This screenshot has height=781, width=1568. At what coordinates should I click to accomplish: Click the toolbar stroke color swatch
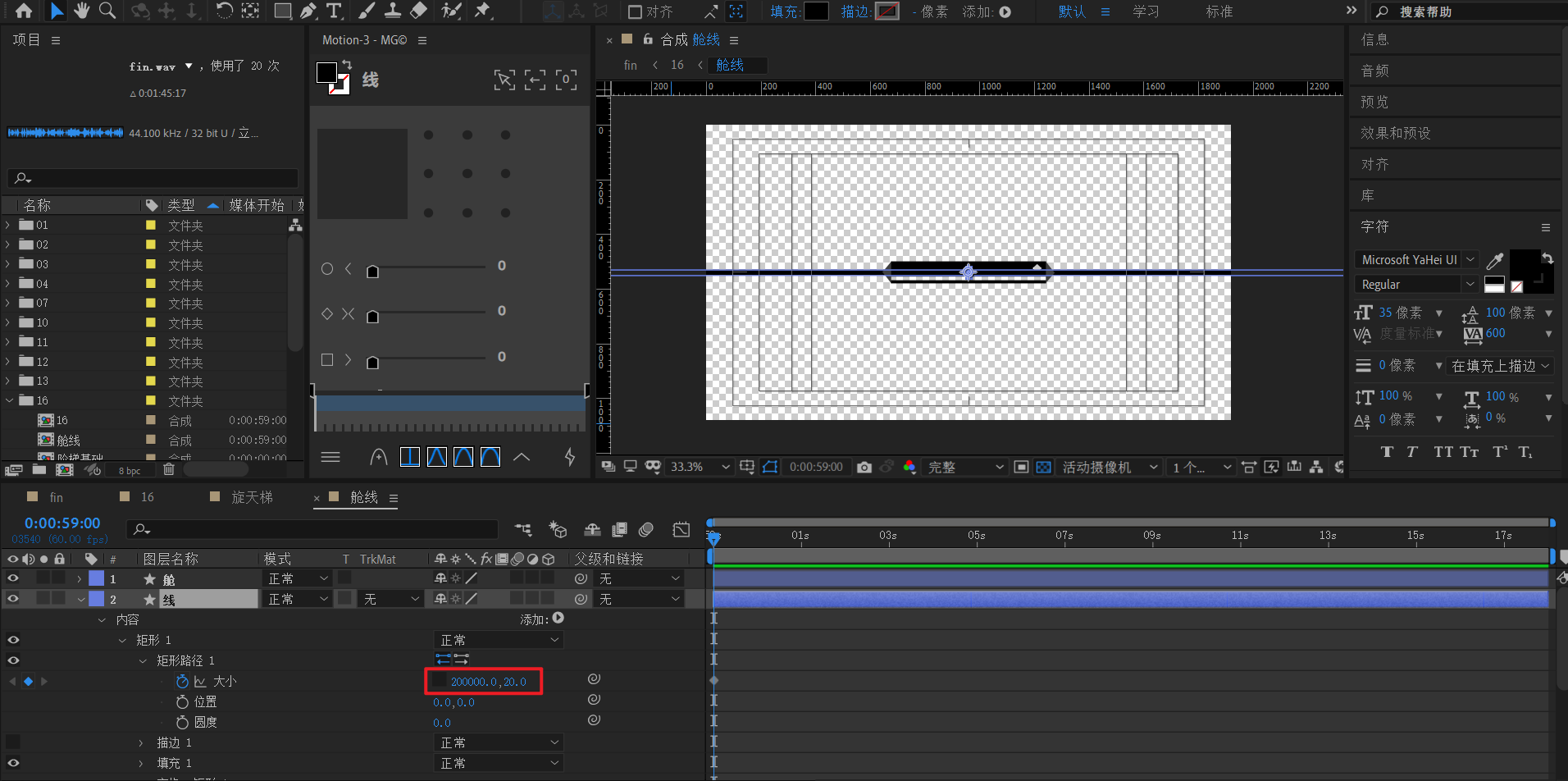(887, 11)
